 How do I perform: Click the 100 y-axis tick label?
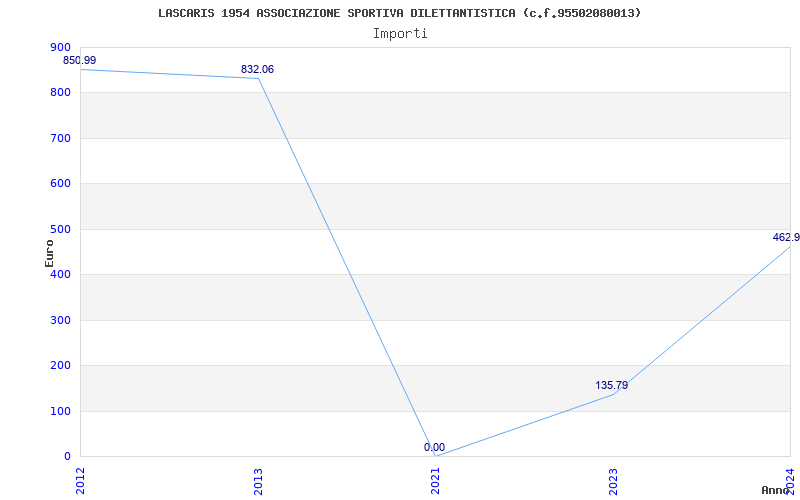60,411
